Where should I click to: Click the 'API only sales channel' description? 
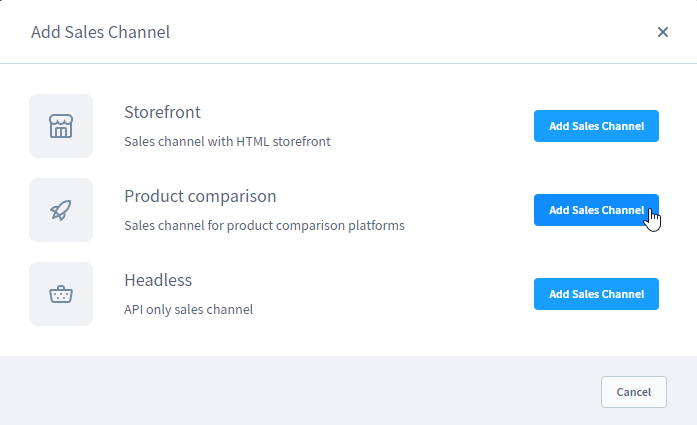188,309
